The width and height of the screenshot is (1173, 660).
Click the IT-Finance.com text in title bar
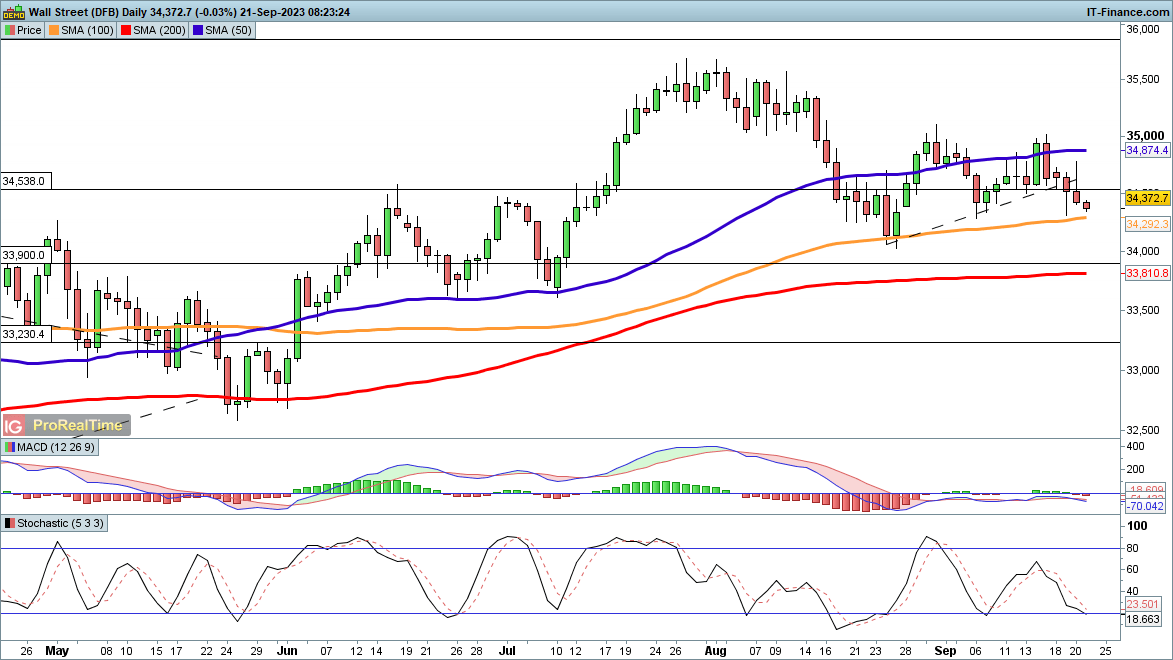(1128, 12)
